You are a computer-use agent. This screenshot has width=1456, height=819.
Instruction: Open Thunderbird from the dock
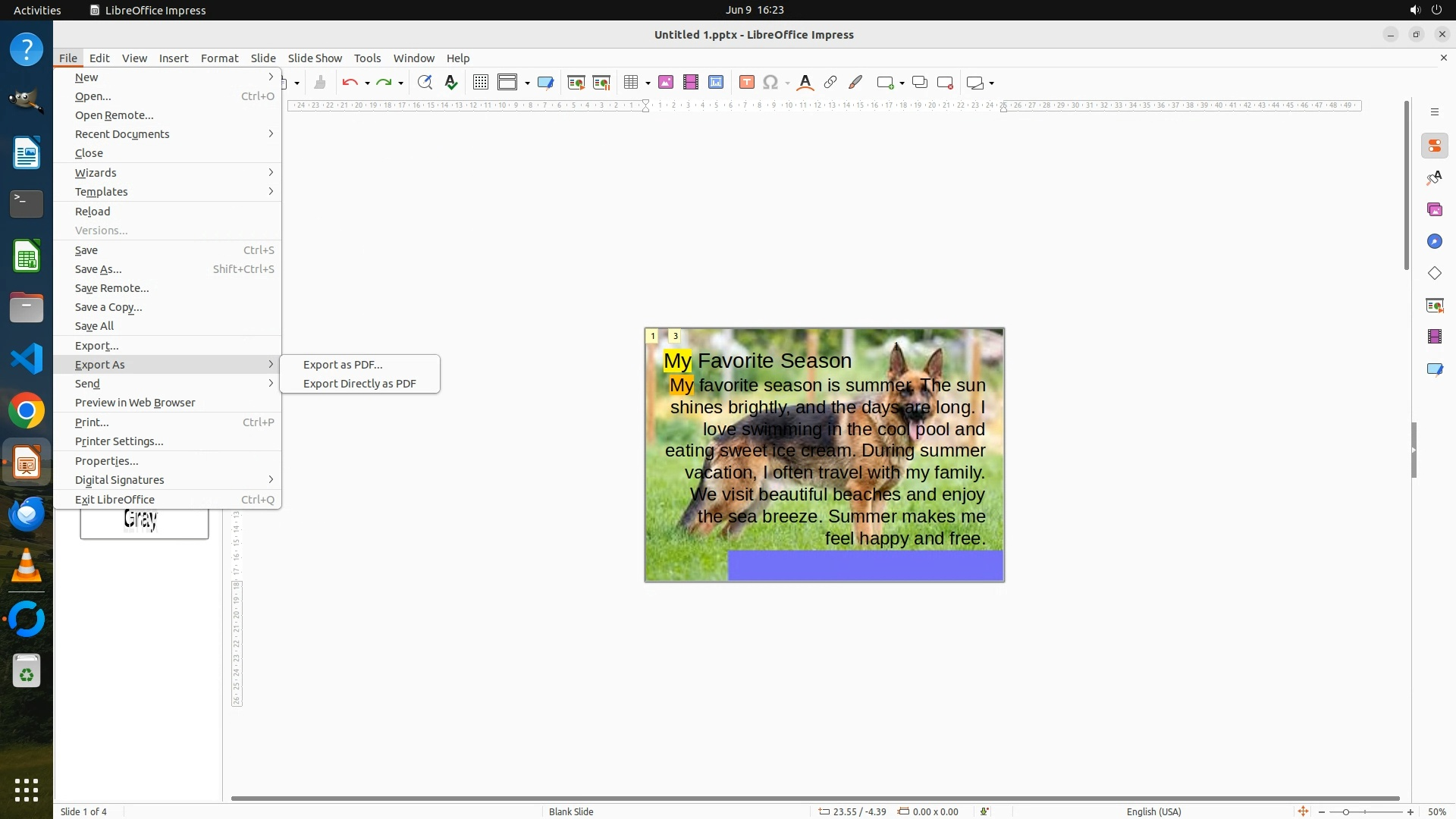(27, 514)
